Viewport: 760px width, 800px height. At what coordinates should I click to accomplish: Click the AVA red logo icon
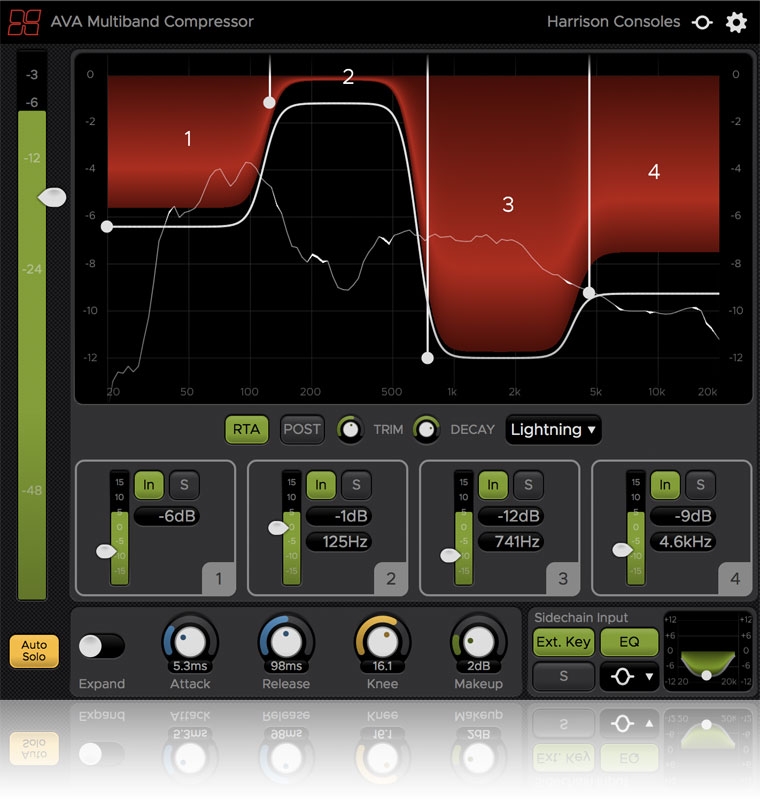pos(22,21)
